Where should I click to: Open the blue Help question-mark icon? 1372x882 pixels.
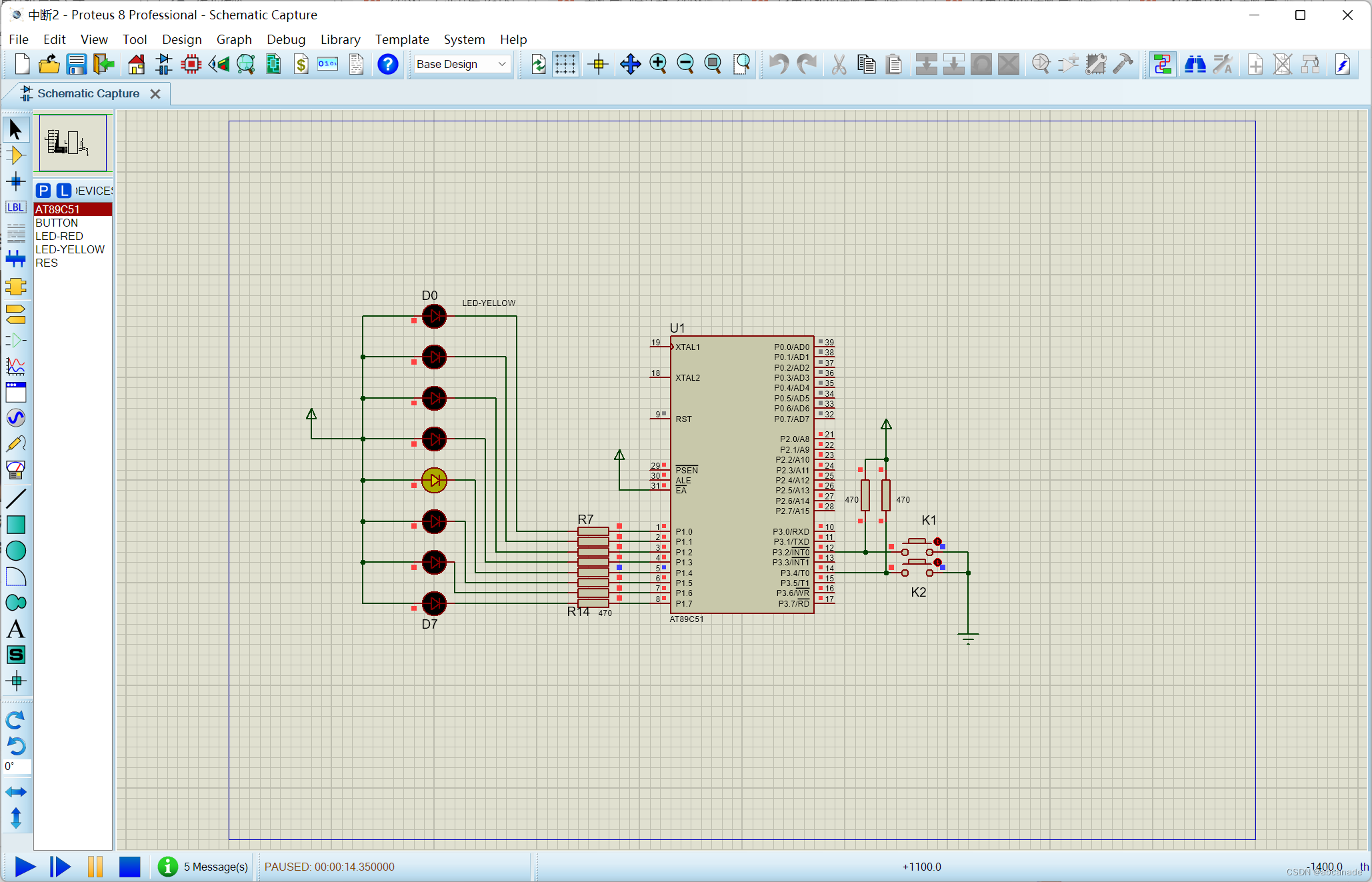click(x=387, y=64)
